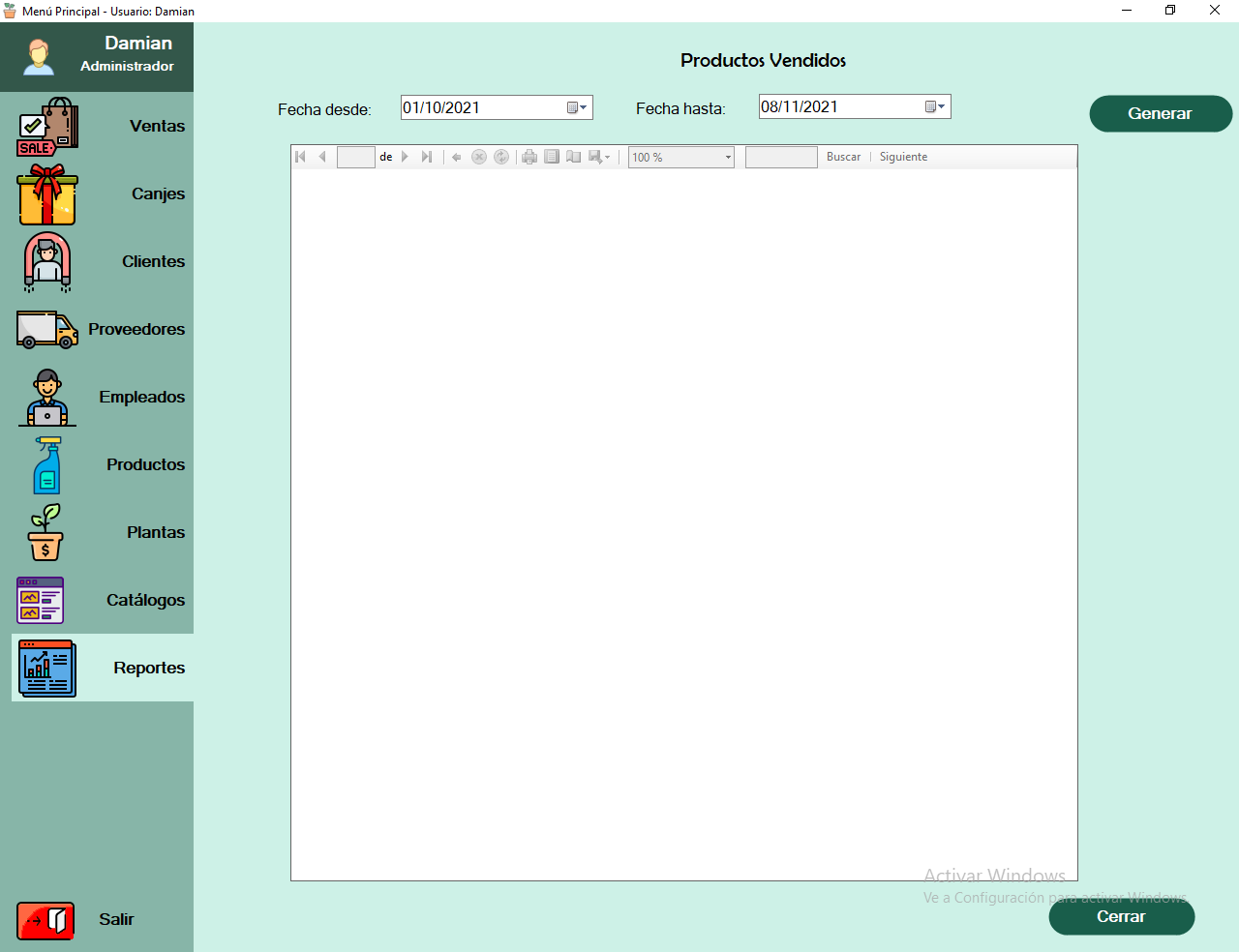
Task: Click the Productos Vendidos heading
Action: pos(763,60)
